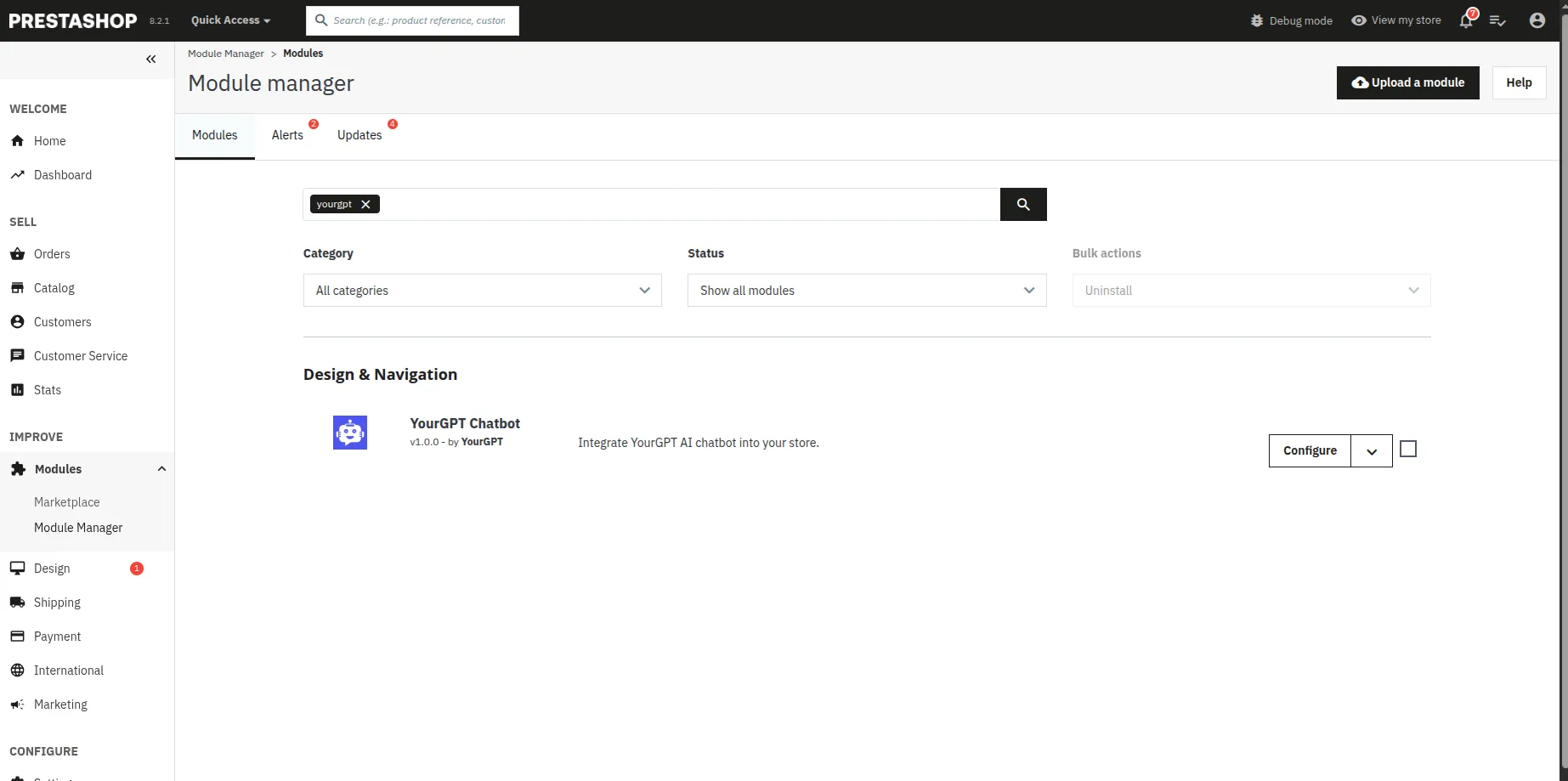This screenshot has height=781, width=1568.
Task: Open your account via the profile avatar icon
Action: [x=1538, y=20]
